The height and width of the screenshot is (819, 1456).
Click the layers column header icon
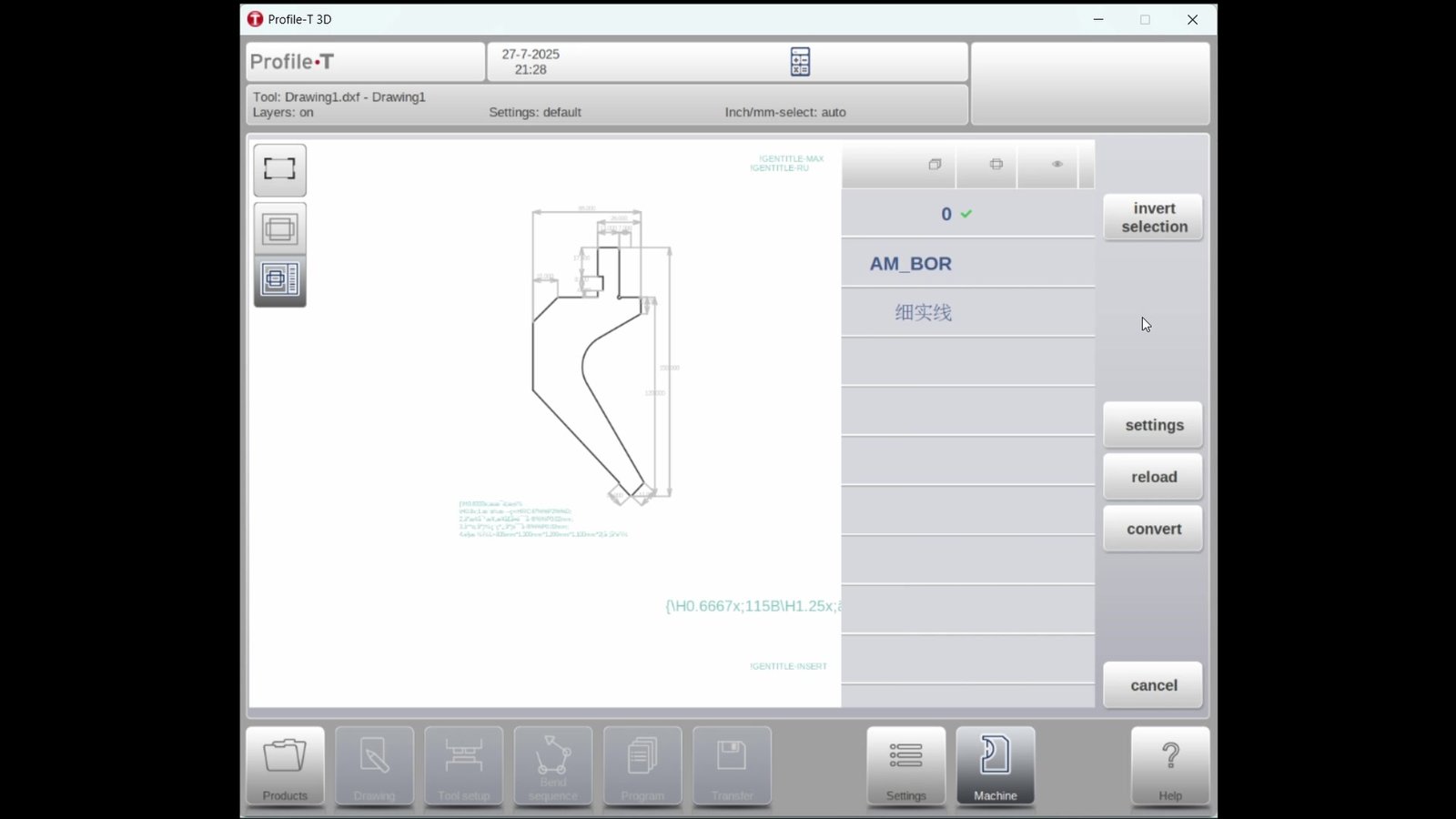point(935,165)
